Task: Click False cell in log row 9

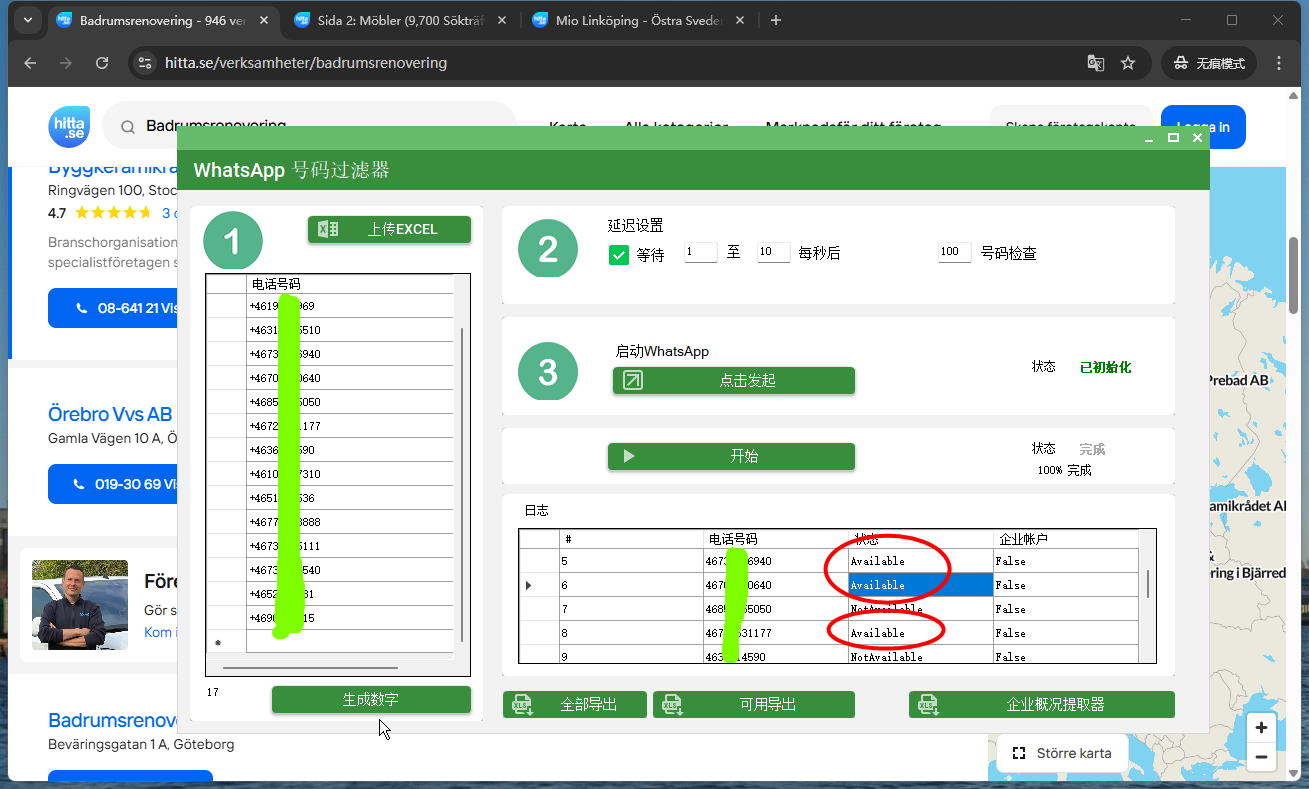Action: coord(1065,656)
